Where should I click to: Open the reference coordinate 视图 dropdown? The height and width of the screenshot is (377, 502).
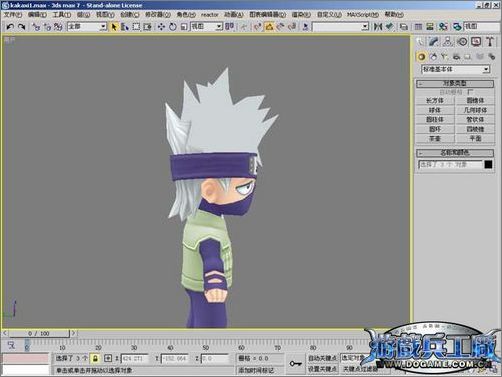206,27
